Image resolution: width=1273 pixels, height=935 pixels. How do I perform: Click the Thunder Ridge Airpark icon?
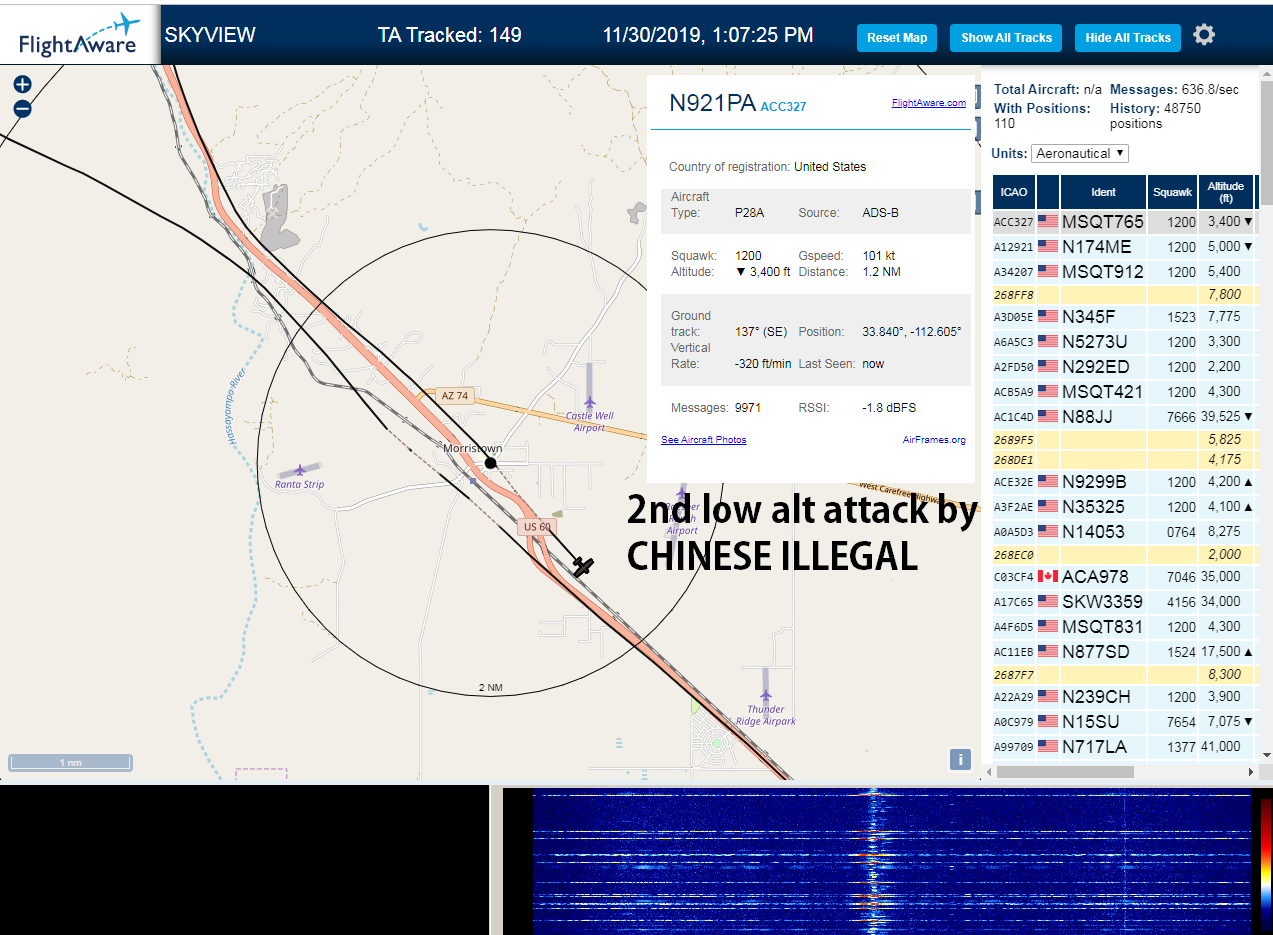click(x=766, y=694)
